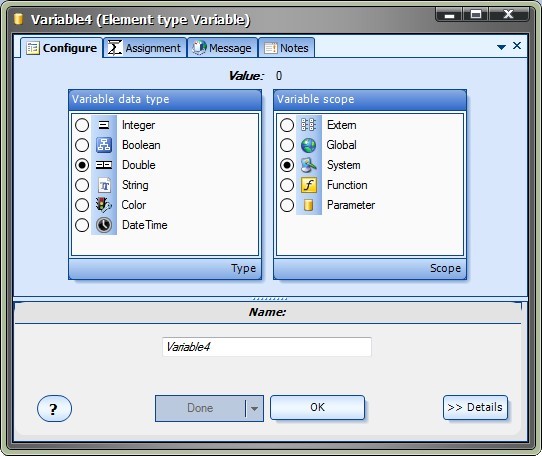Click the DateTime clock icon
This screenshot has width=542, height=456.
point(104,225)
